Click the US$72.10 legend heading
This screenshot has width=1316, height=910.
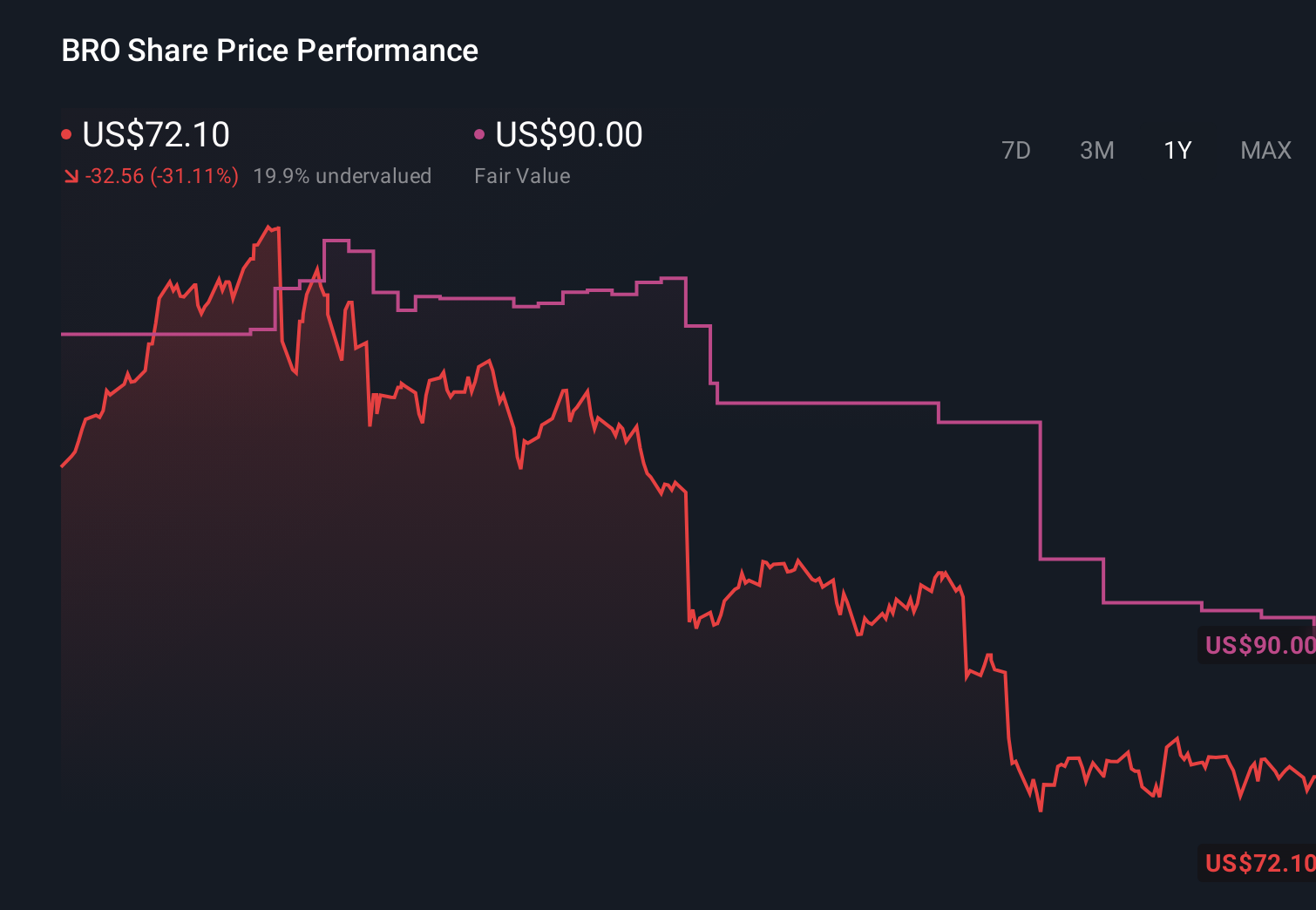click(155, 135)
